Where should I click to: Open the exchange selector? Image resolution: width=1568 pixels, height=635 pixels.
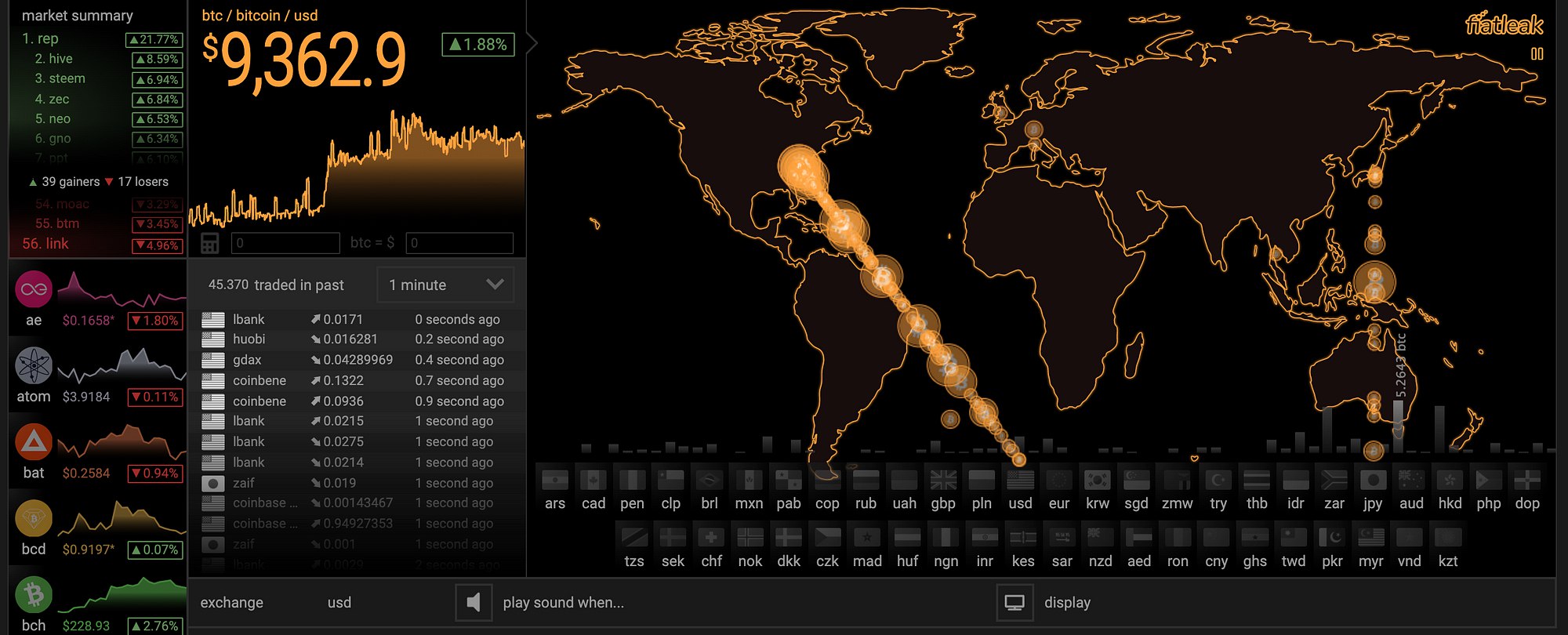click(231, 603)
